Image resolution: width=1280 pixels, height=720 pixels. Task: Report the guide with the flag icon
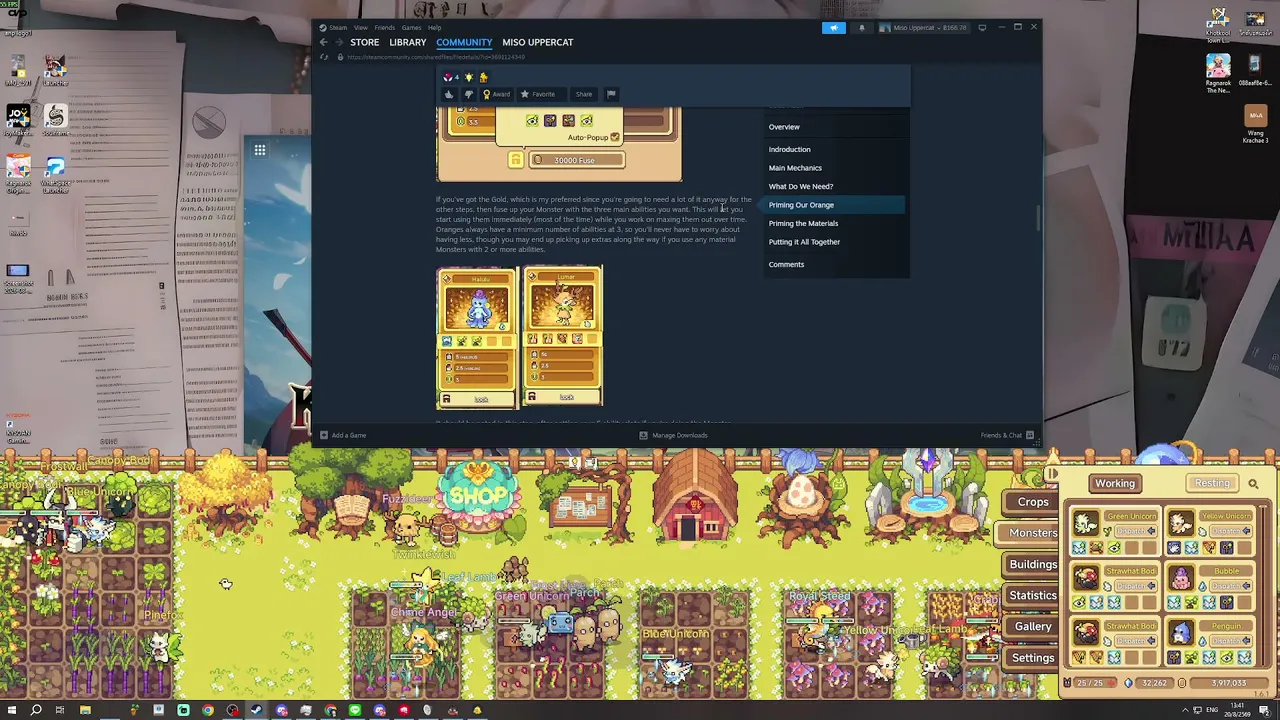[x=611, y=94]
